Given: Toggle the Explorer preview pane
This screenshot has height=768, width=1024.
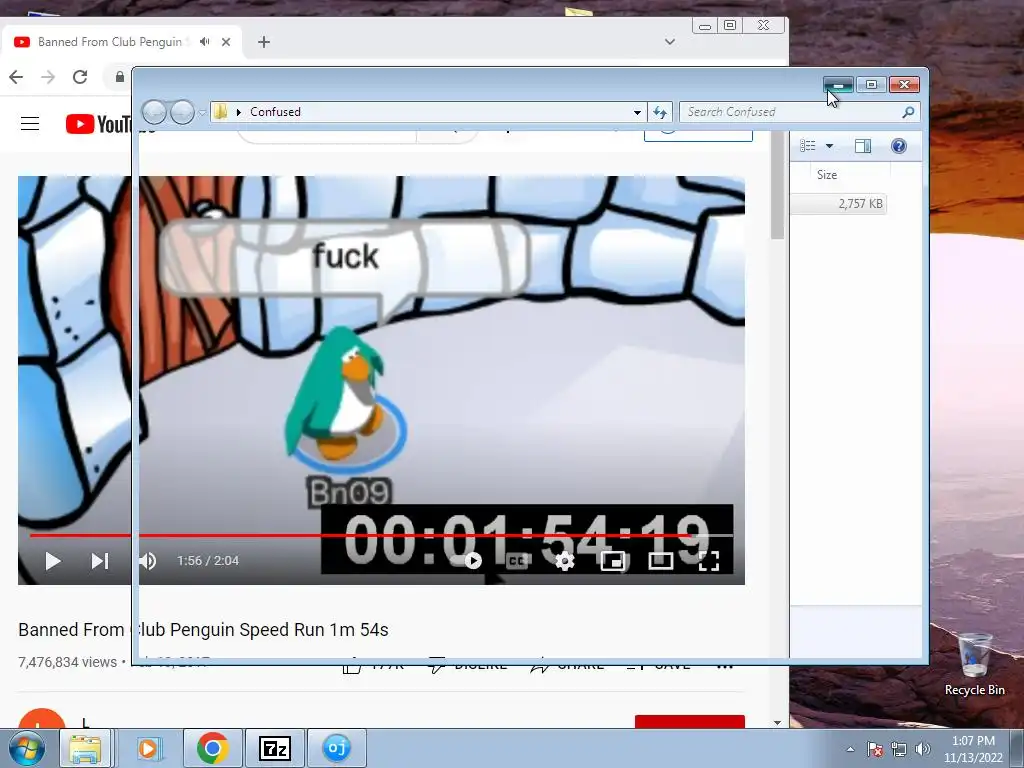Looking at the screenshot, I should point(863,146).
